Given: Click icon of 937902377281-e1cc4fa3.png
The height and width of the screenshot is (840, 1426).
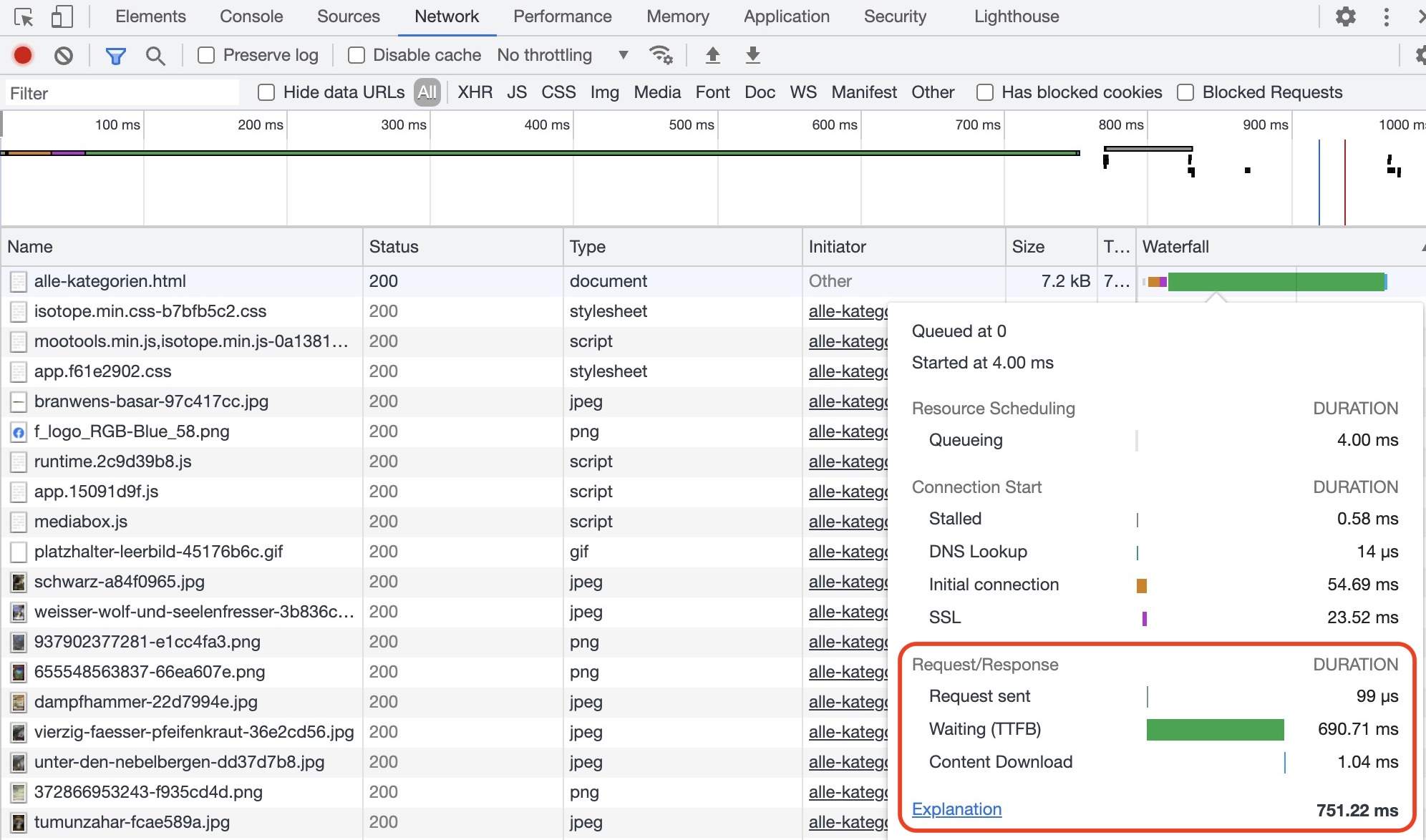Looking at the screenshot, I should [x=19, y=642].
